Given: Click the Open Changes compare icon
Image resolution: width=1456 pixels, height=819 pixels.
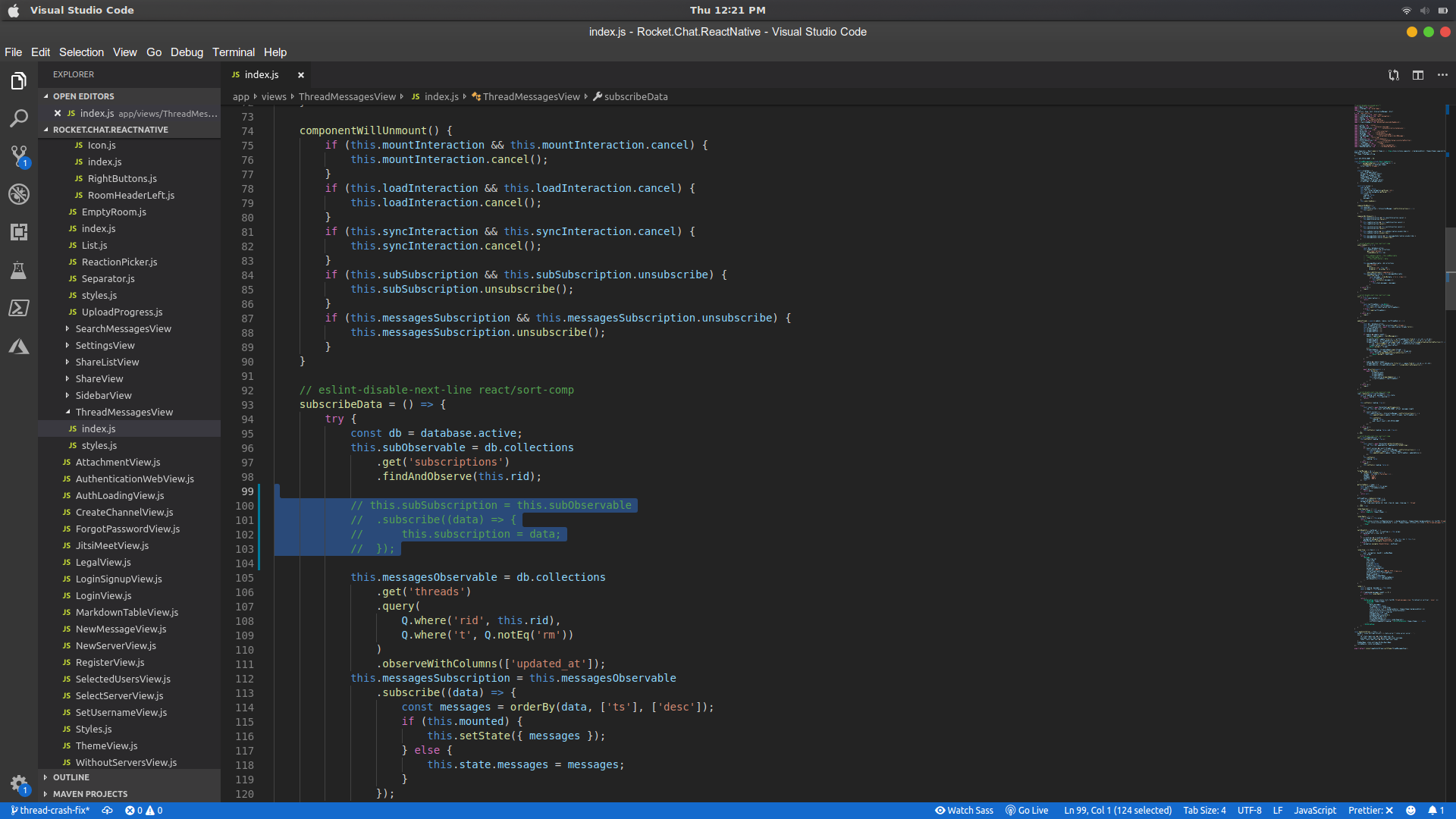Looking at the screenshot, I should coord(1394,75).
